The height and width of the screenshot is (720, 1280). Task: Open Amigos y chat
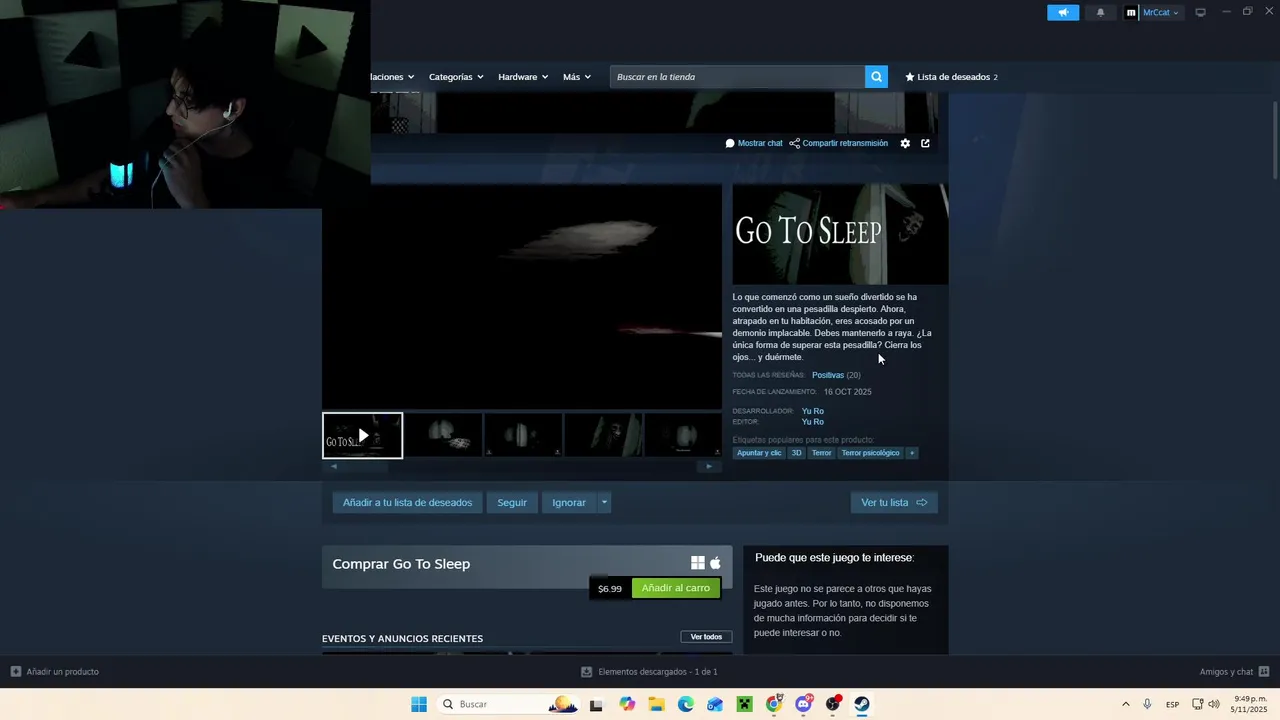tap(1234, 672)
